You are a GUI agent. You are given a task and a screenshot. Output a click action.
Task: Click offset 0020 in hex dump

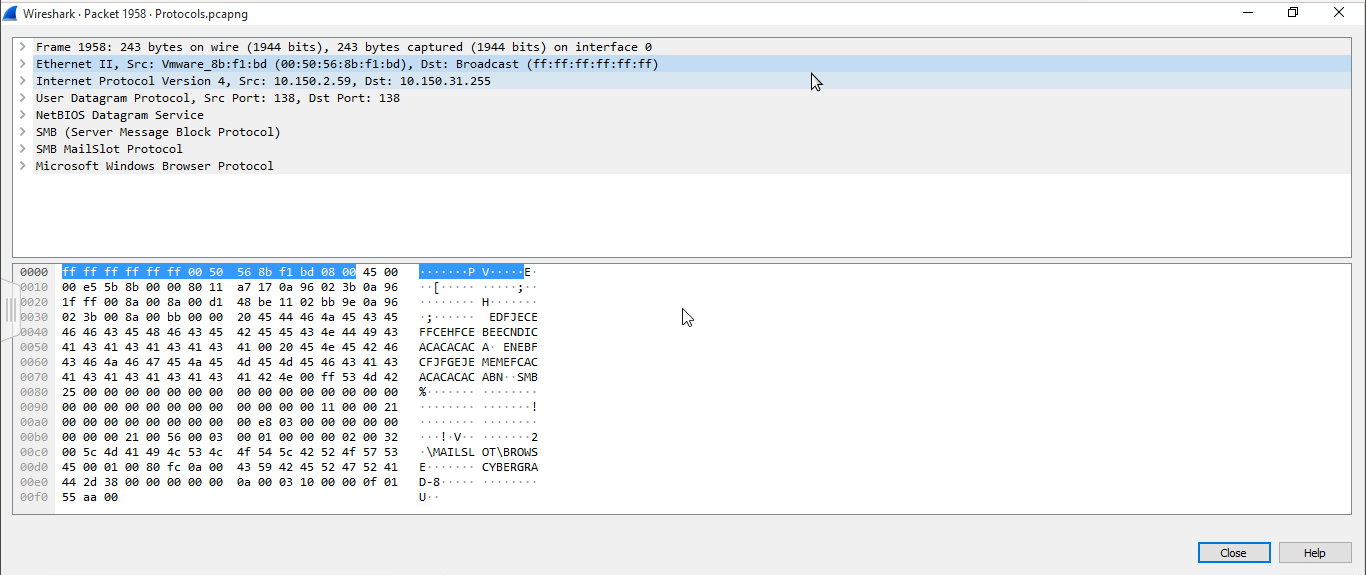point(34,302)
